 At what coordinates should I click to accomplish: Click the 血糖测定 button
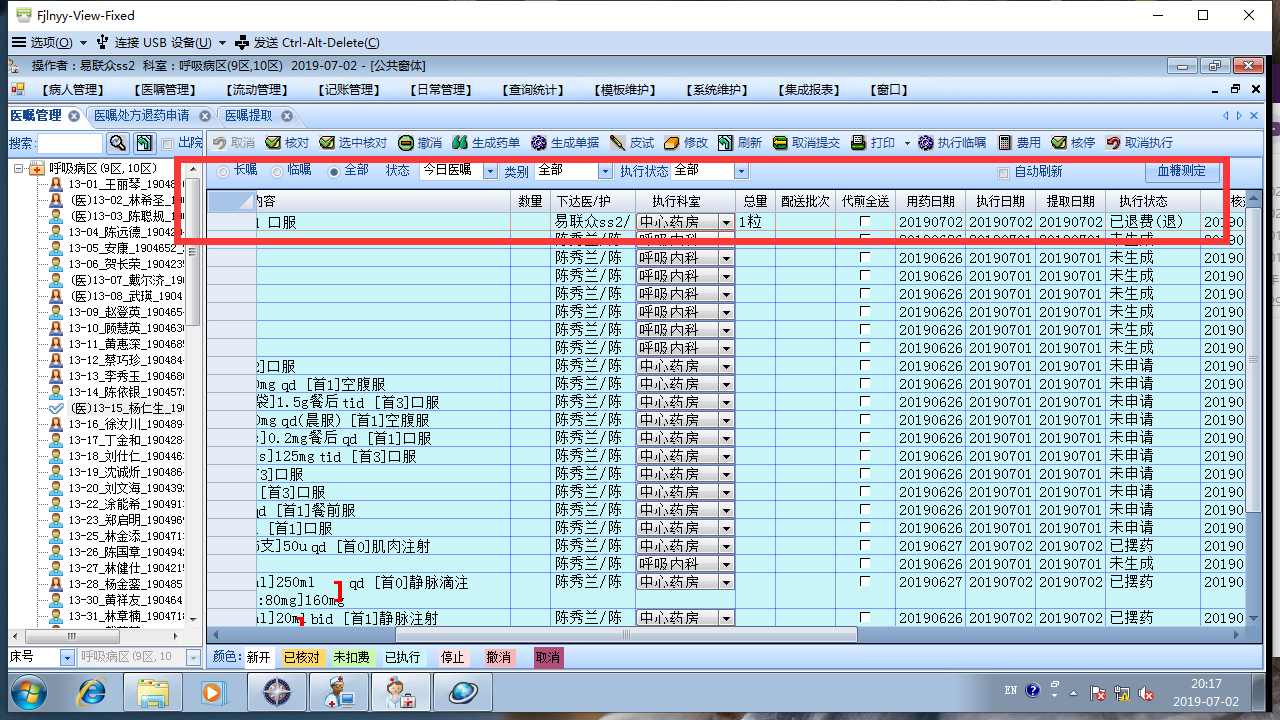[1182, 171]
